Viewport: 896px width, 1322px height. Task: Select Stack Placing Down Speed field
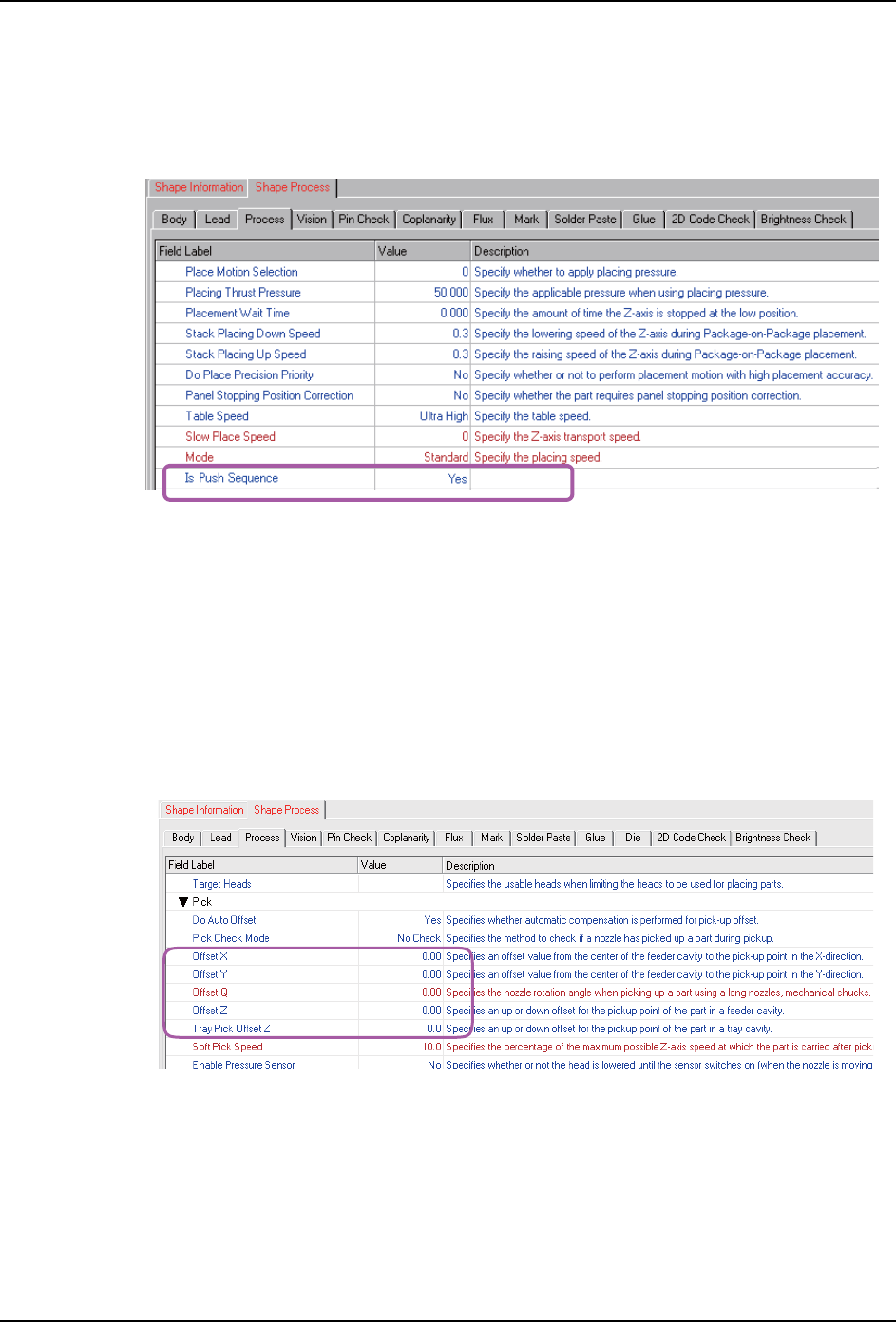(253, 334)
